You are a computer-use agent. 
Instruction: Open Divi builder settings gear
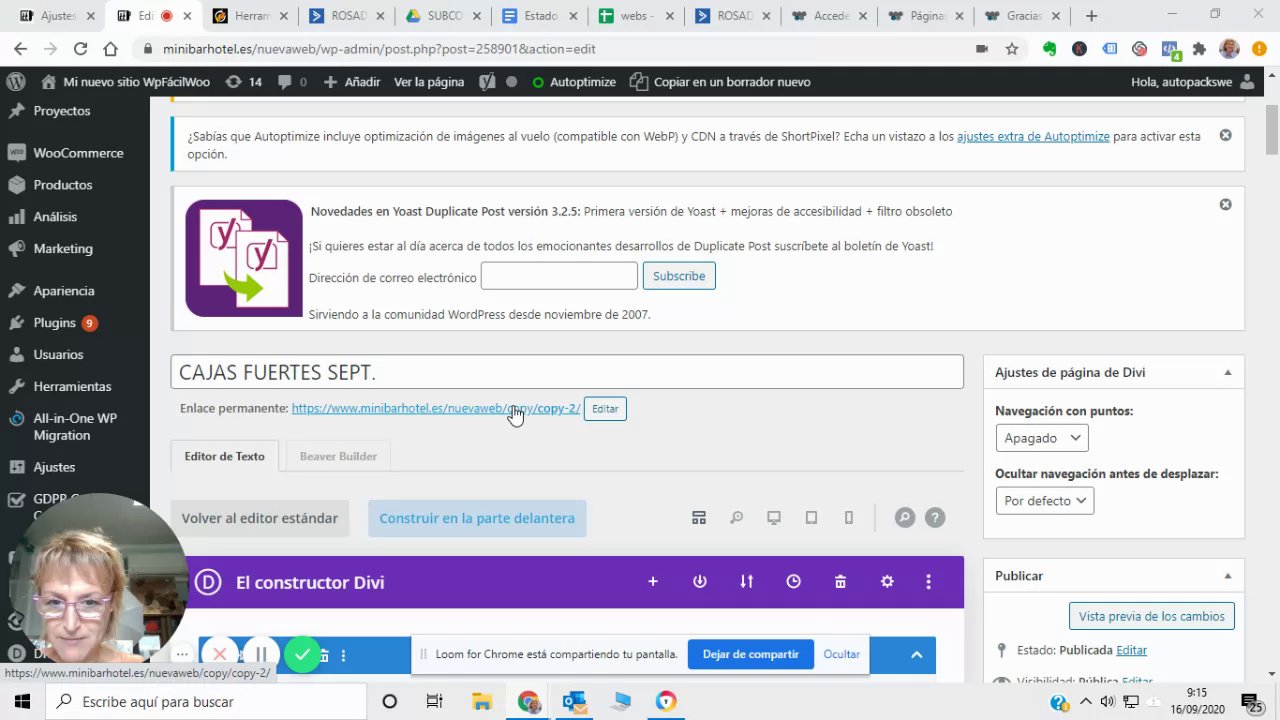887,581
